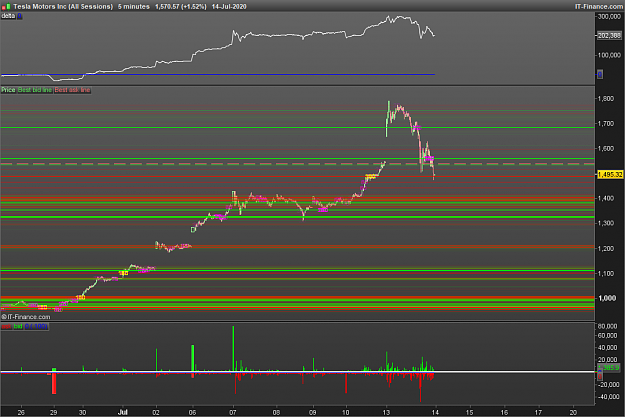
Task: Click the blue 0 tag on delta axis
Action: [x=599, y=74]
